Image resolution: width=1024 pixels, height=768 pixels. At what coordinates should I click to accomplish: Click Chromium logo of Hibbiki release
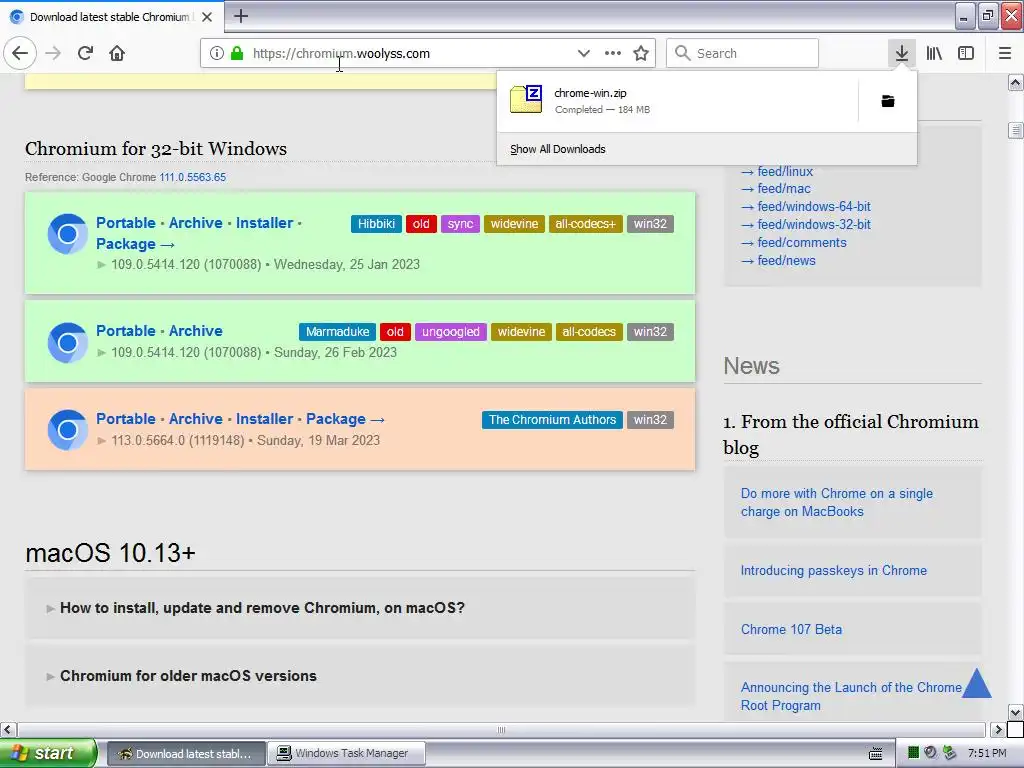pyautogui.click(x=67, y=233)
